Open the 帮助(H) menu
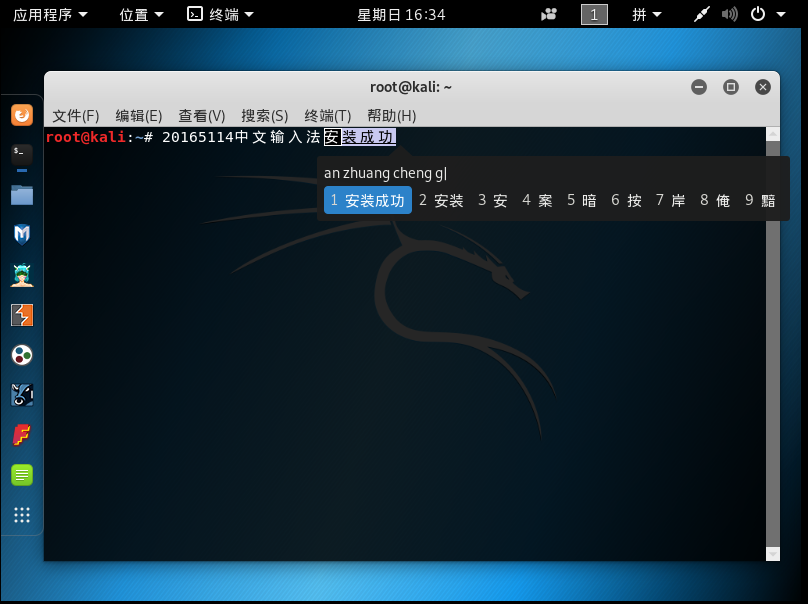The width and height of the screenshot is (808, 604). pos(392,115)
